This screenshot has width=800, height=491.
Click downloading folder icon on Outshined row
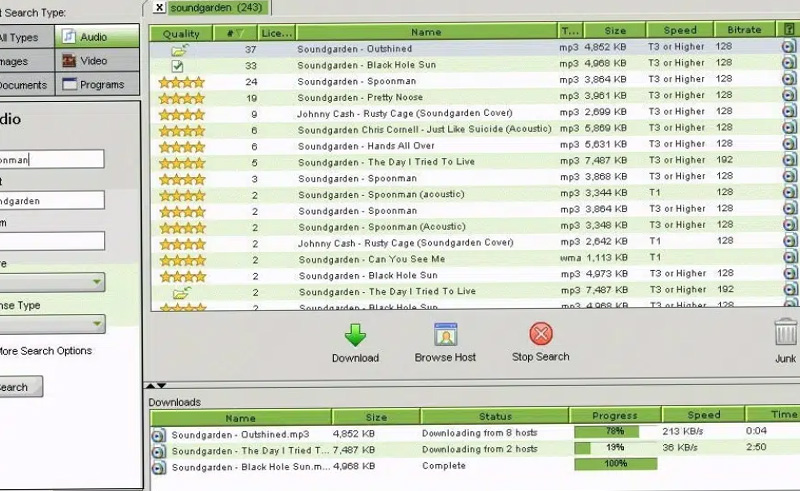[180, 50]
